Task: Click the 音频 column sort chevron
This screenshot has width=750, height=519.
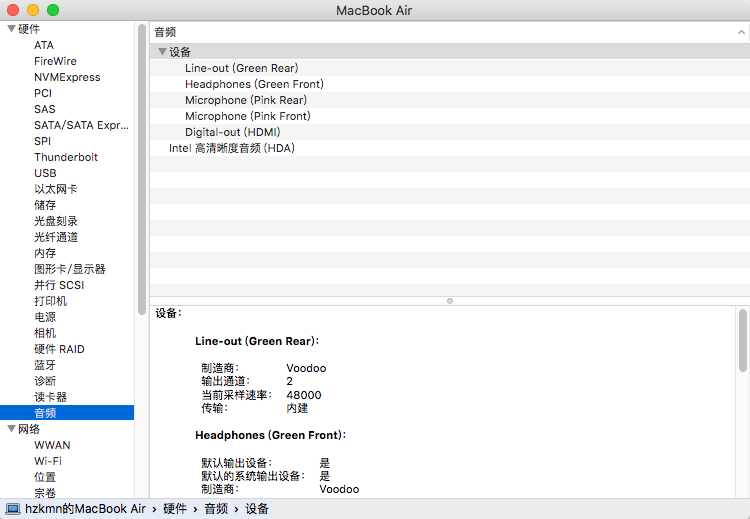Action: (x=741, y=32)
